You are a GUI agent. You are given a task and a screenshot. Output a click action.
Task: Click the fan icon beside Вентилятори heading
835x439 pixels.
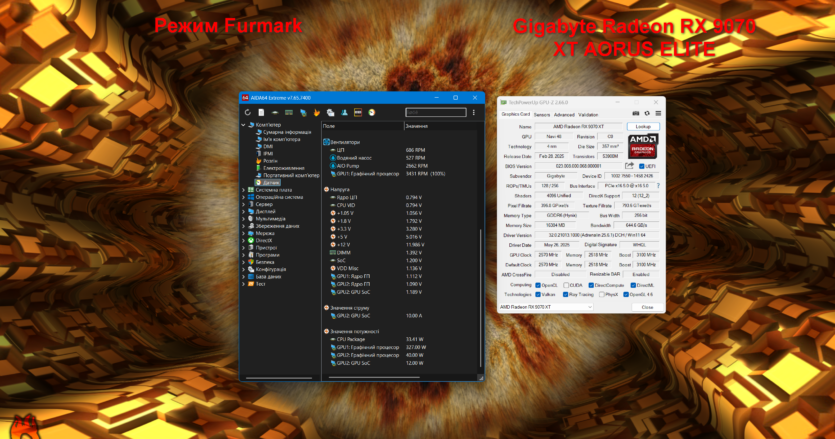point(326,142)
